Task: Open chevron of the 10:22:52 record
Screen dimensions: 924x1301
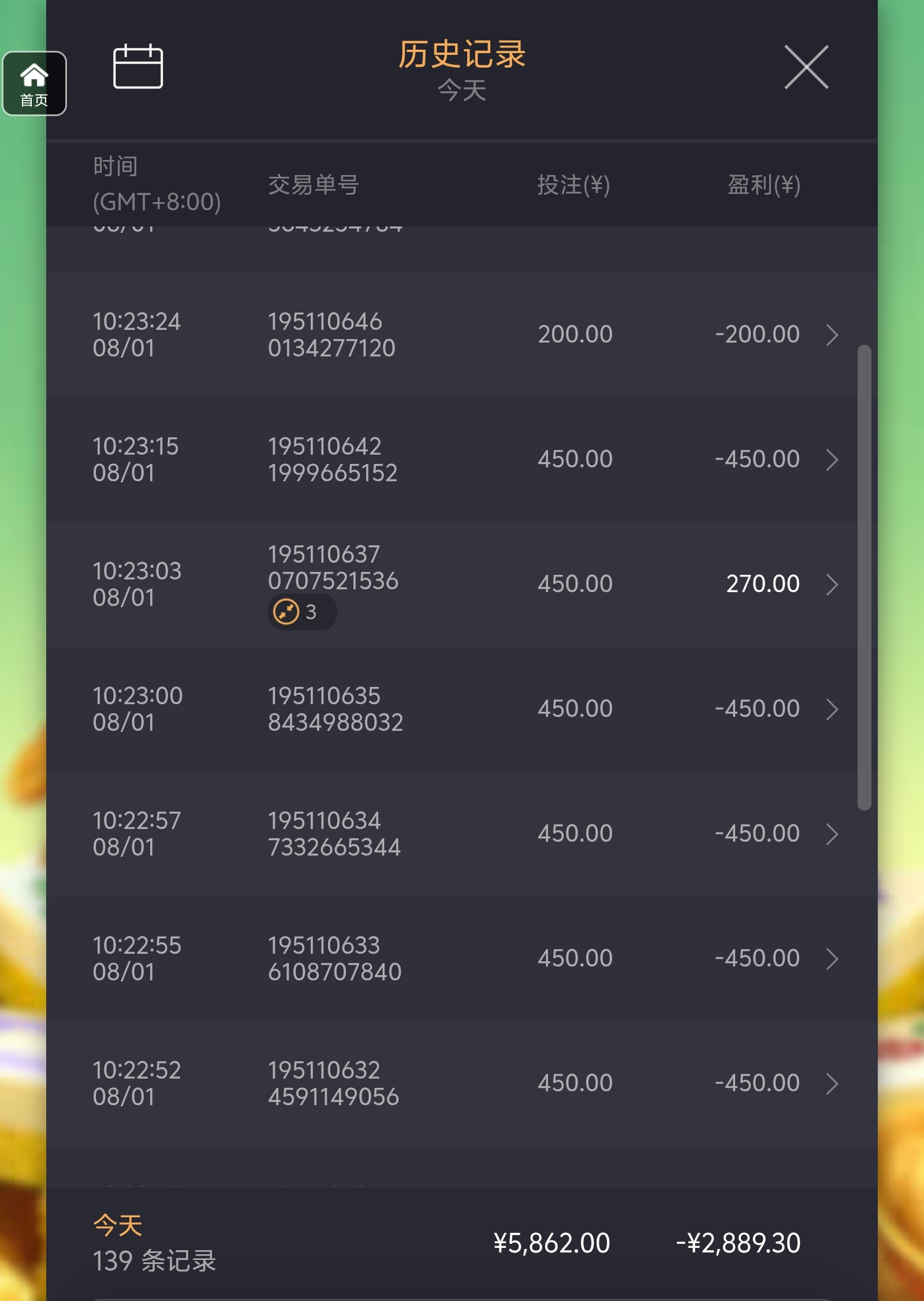Action: click(x=832, y=1084)
